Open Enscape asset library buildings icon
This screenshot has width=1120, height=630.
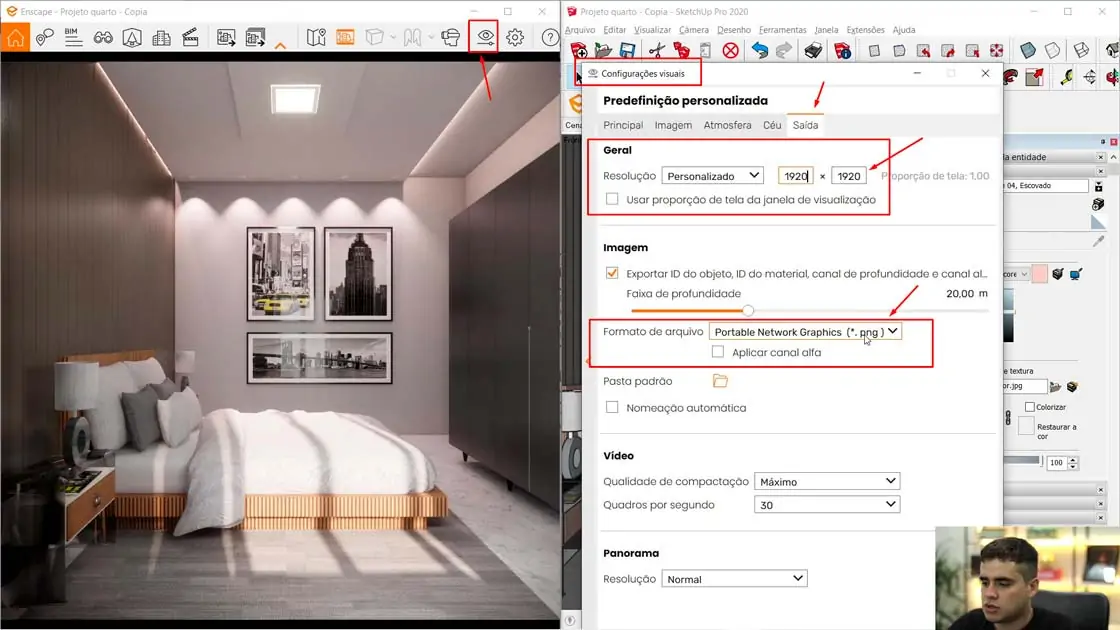click(161, 37)
